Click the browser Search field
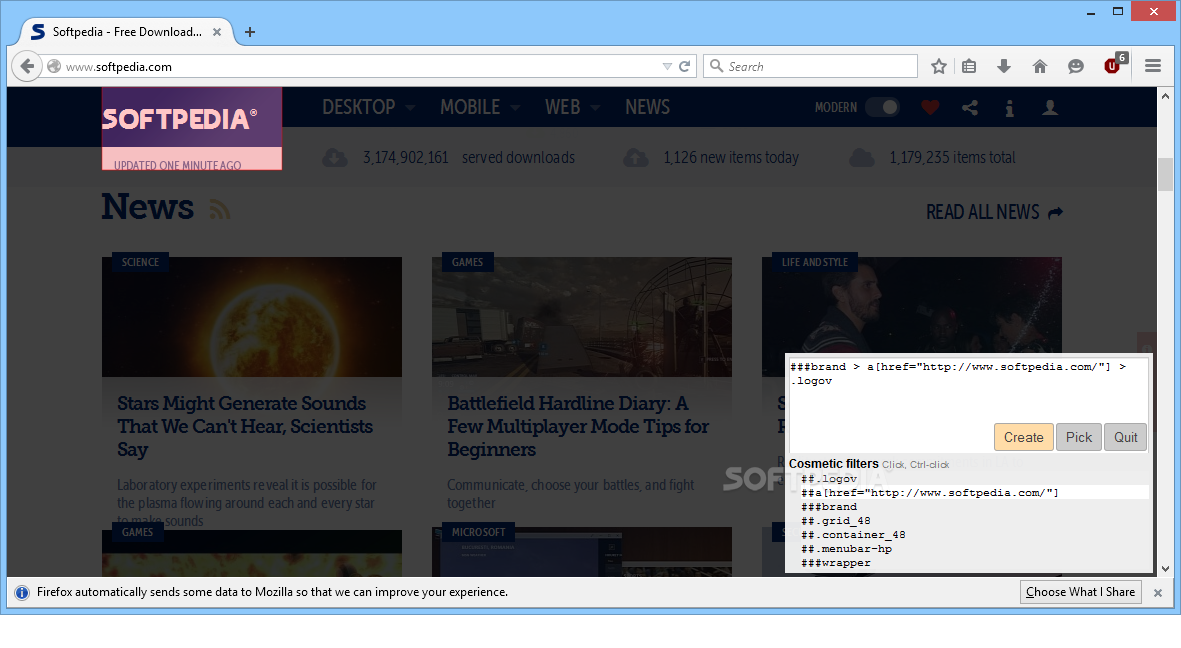This screenshot has width=1181, height=648. tap(810, 66)
